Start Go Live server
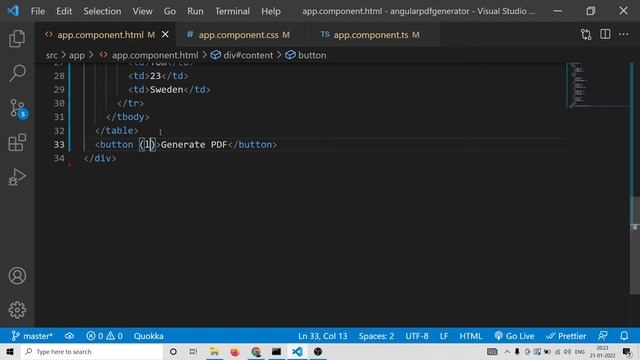 [x=514, y=336]
